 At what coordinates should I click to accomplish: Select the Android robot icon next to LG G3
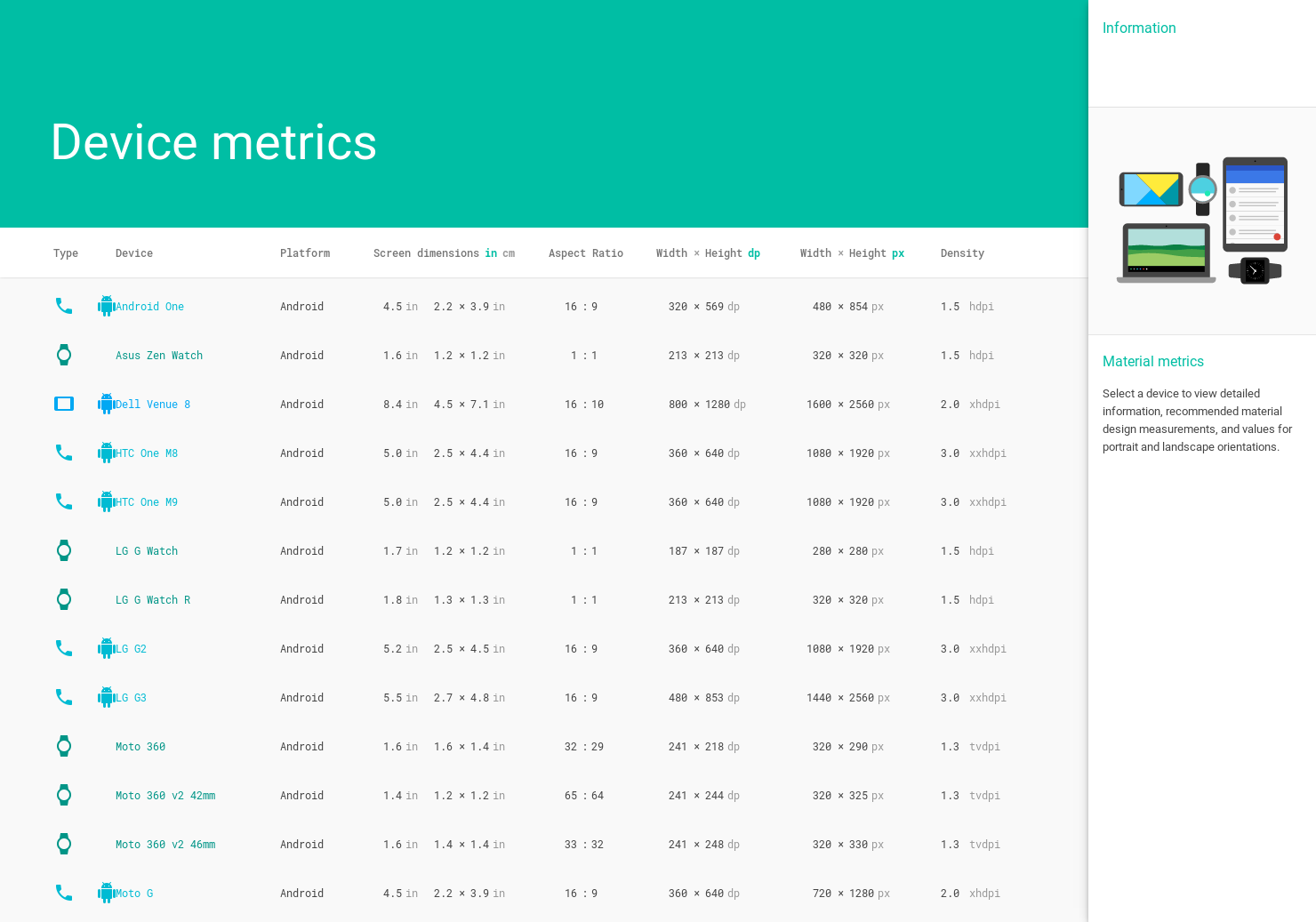click(x=106, y=697)
